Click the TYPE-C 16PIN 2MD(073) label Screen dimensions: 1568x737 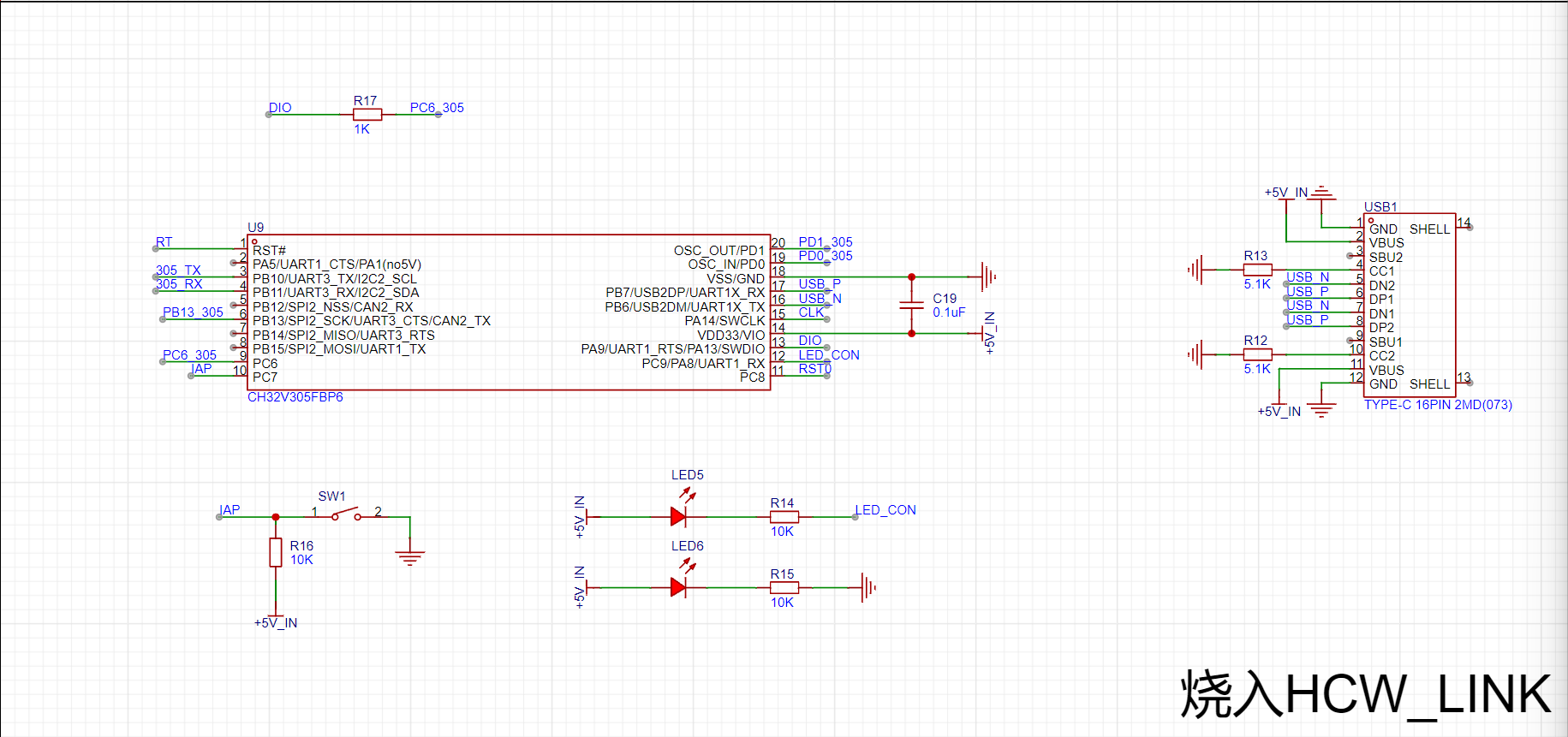point(1438,405)
